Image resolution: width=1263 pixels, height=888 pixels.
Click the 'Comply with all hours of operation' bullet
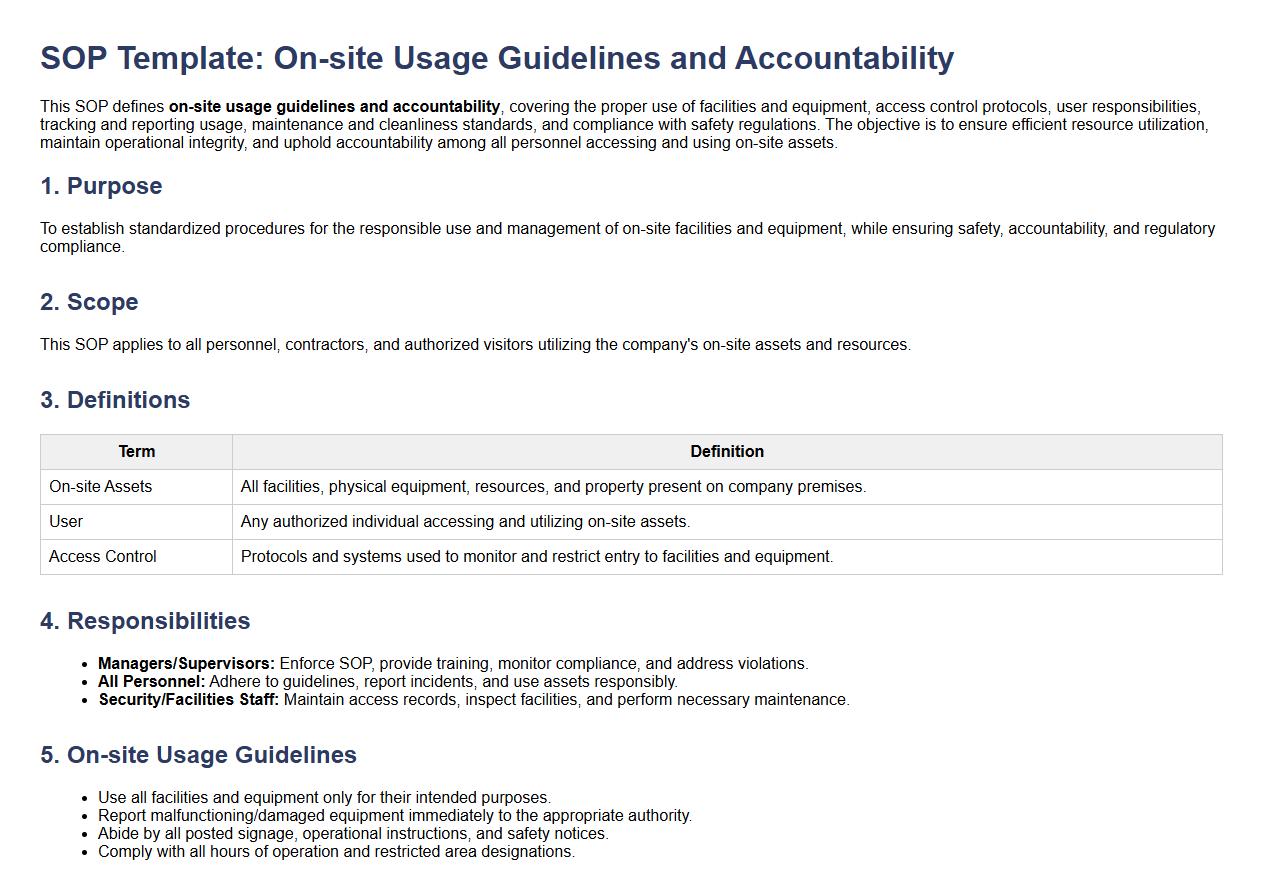pos(336,852)
